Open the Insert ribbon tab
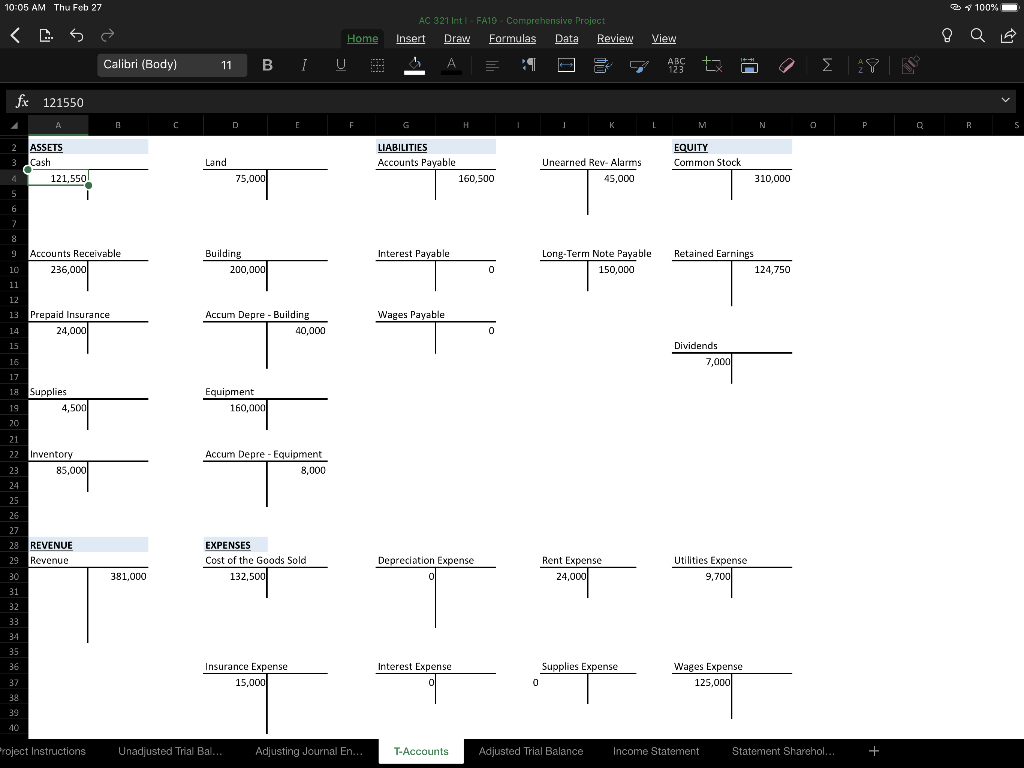 point(410,39)
